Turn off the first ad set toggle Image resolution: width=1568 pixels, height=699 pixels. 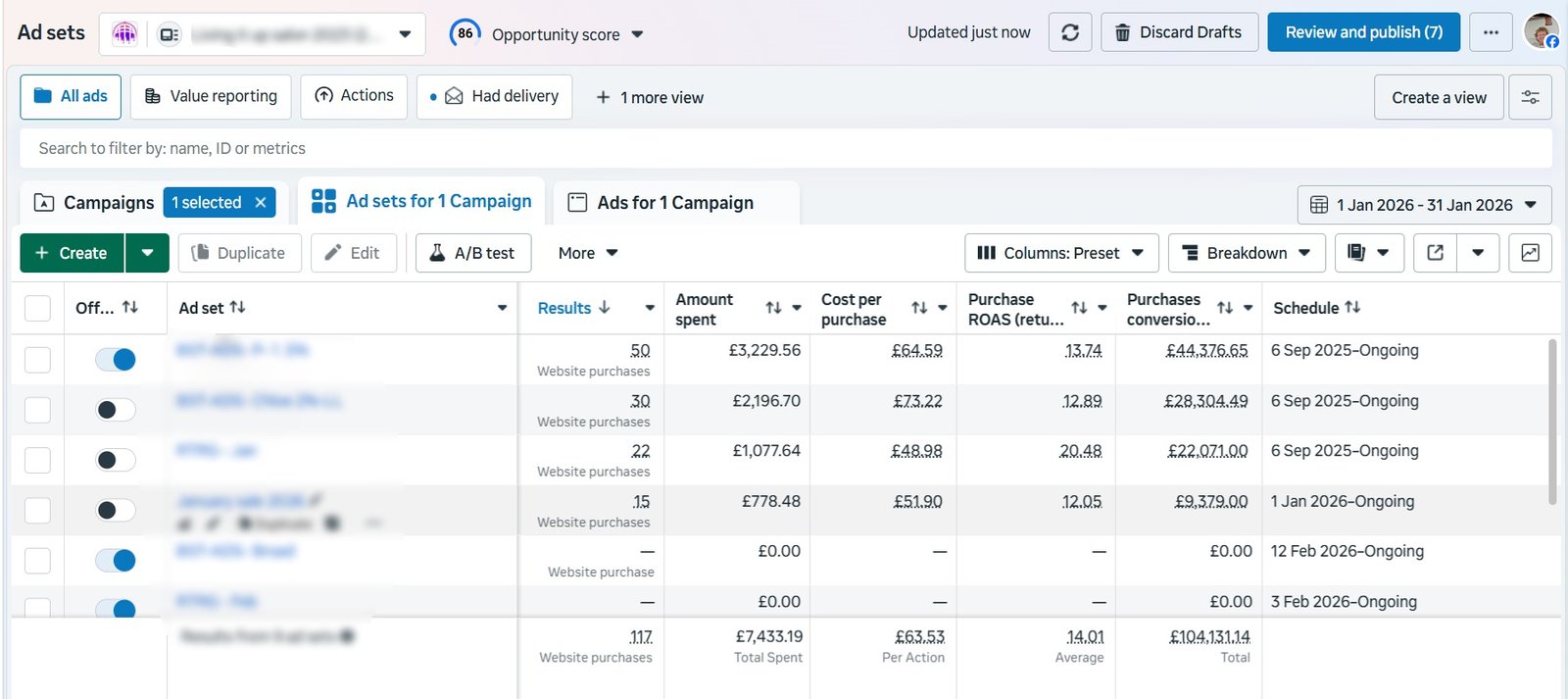pos(116,360)
